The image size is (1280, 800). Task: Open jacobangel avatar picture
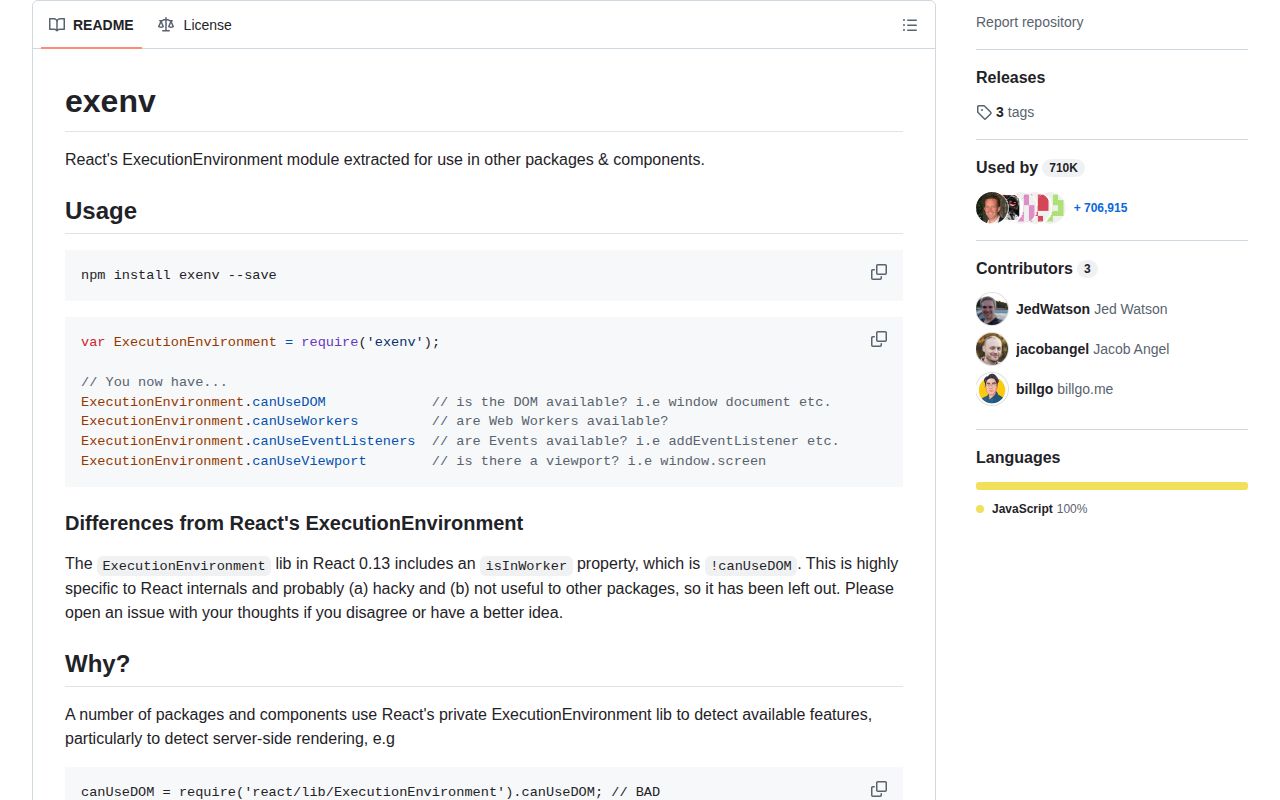pos(992,349)
